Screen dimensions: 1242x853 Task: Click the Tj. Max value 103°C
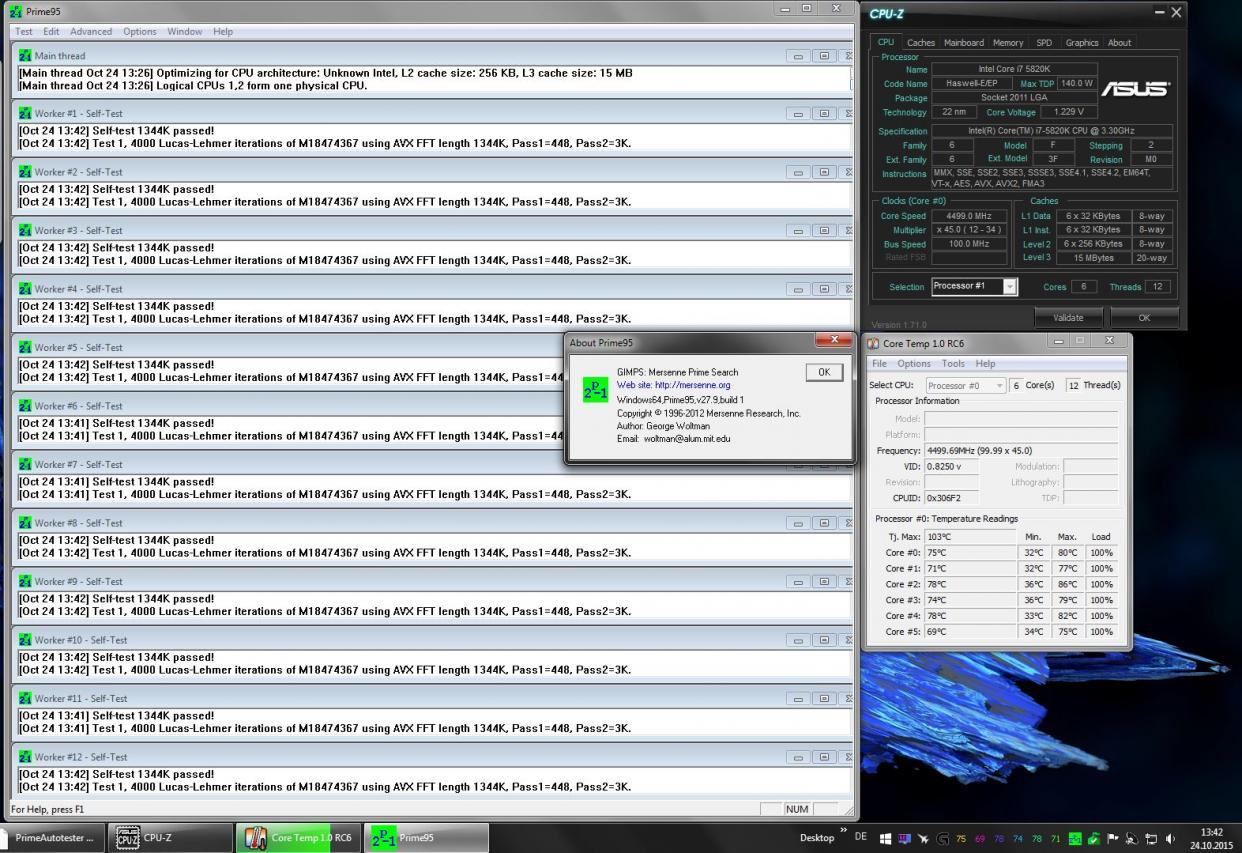click(970, 537)
